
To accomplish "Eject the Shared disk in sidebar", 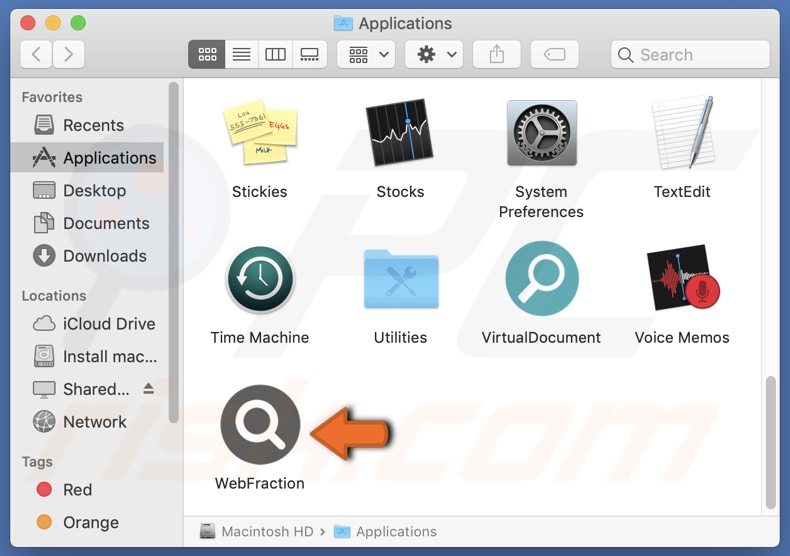I will click(x=149, y=389).
